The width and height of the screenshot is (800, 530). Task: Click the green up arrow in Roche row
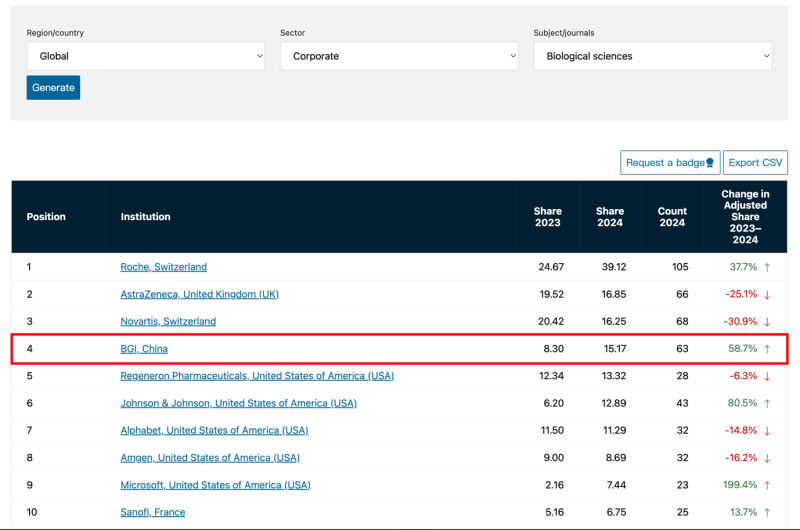[x=767, y=267]
